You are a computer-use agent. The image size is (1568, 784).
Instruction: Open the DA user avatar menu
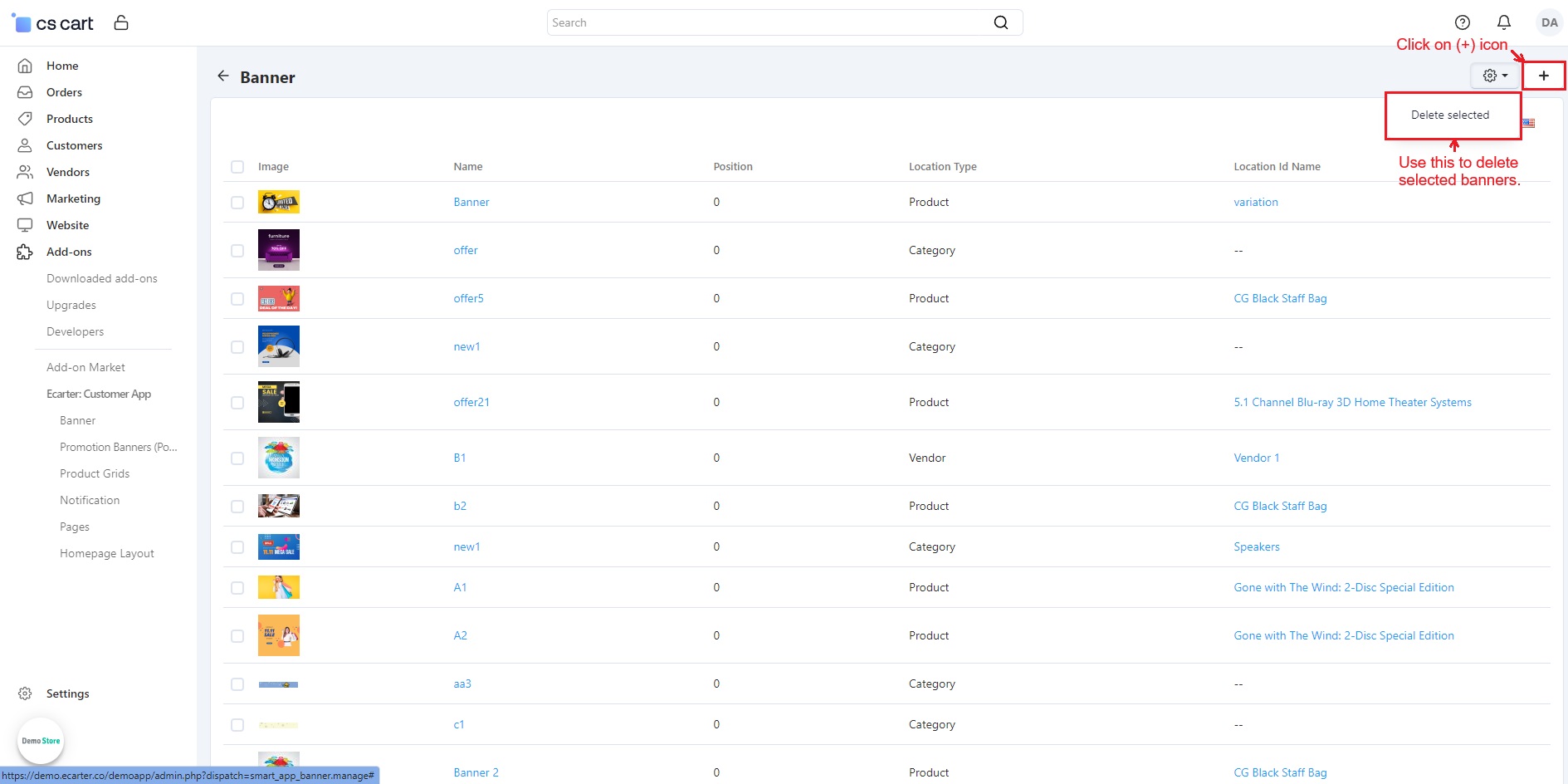click(x=1548, y=22)
